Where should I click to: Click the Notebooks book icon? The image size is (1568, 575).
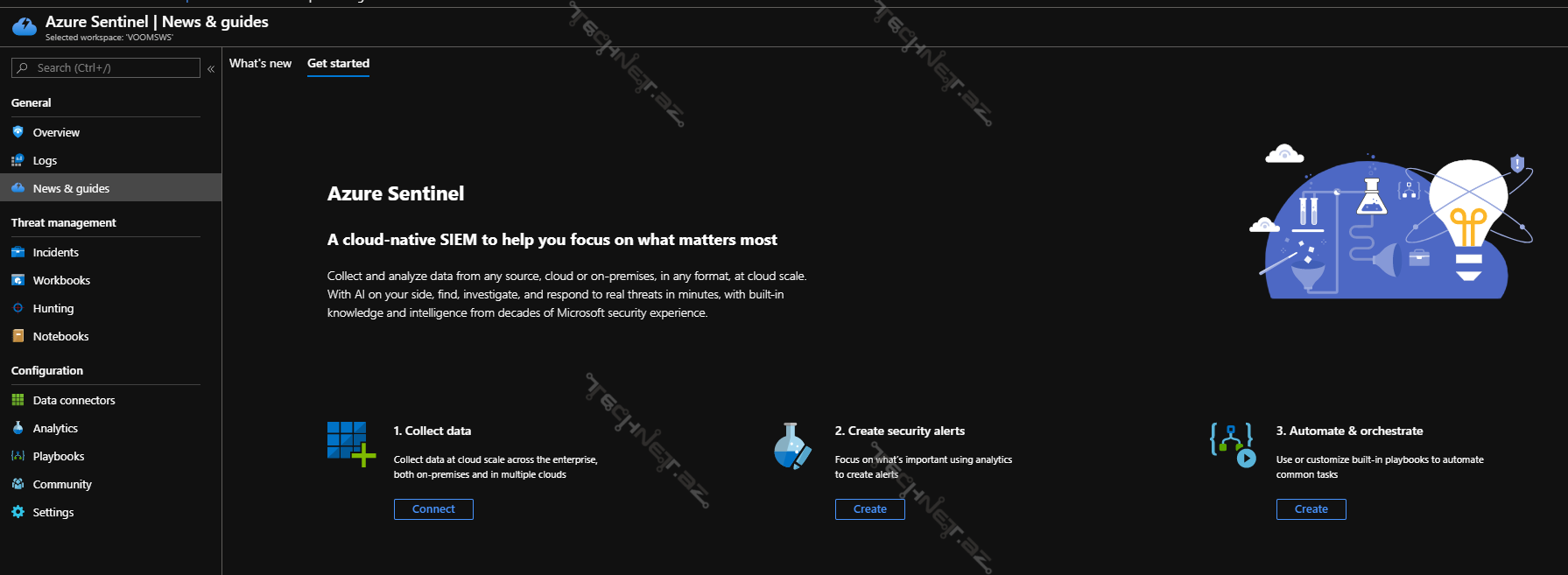click(18, 336)
